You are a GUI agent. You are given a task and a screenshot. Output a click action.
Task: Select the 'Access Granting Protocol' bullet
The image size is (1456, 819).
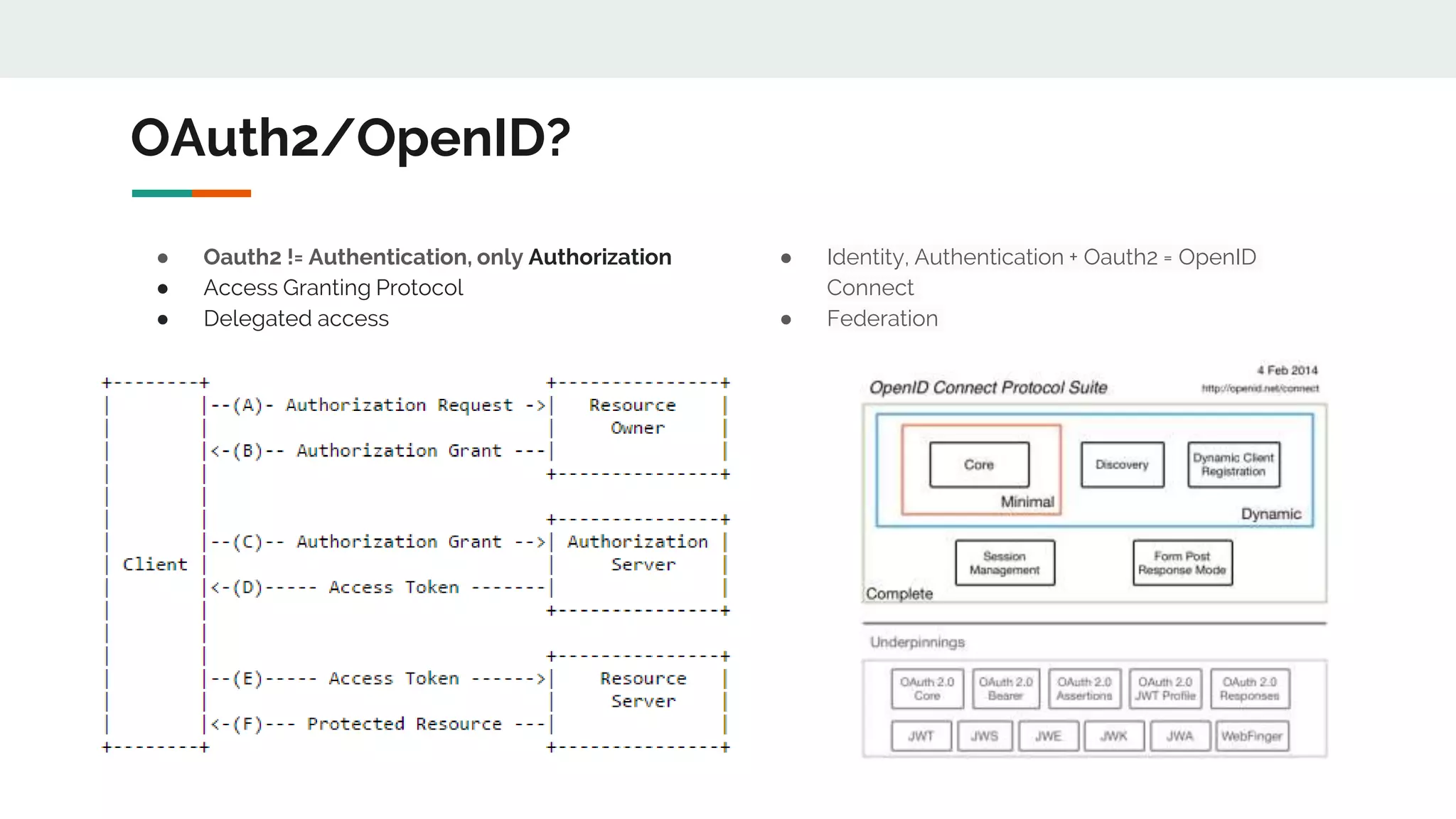coord(333,288)
